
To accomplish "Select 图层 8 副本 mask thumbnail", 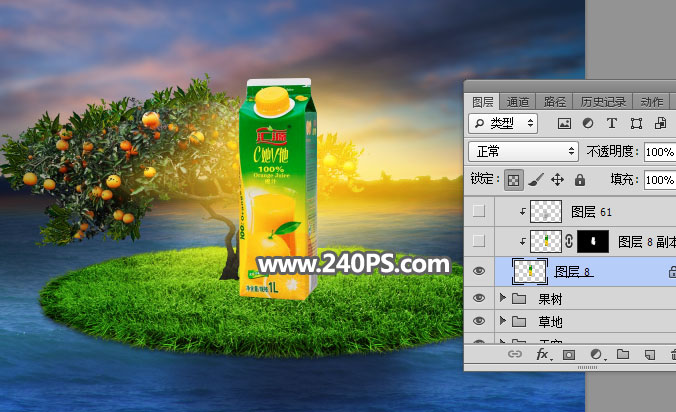I will [x=595, y=241].
